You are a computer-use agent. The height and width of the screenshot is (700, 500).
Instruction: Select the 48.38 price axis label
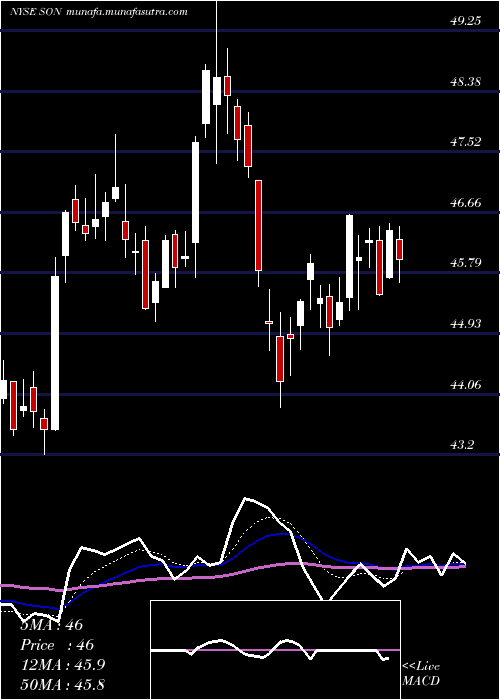pos(466,82)
